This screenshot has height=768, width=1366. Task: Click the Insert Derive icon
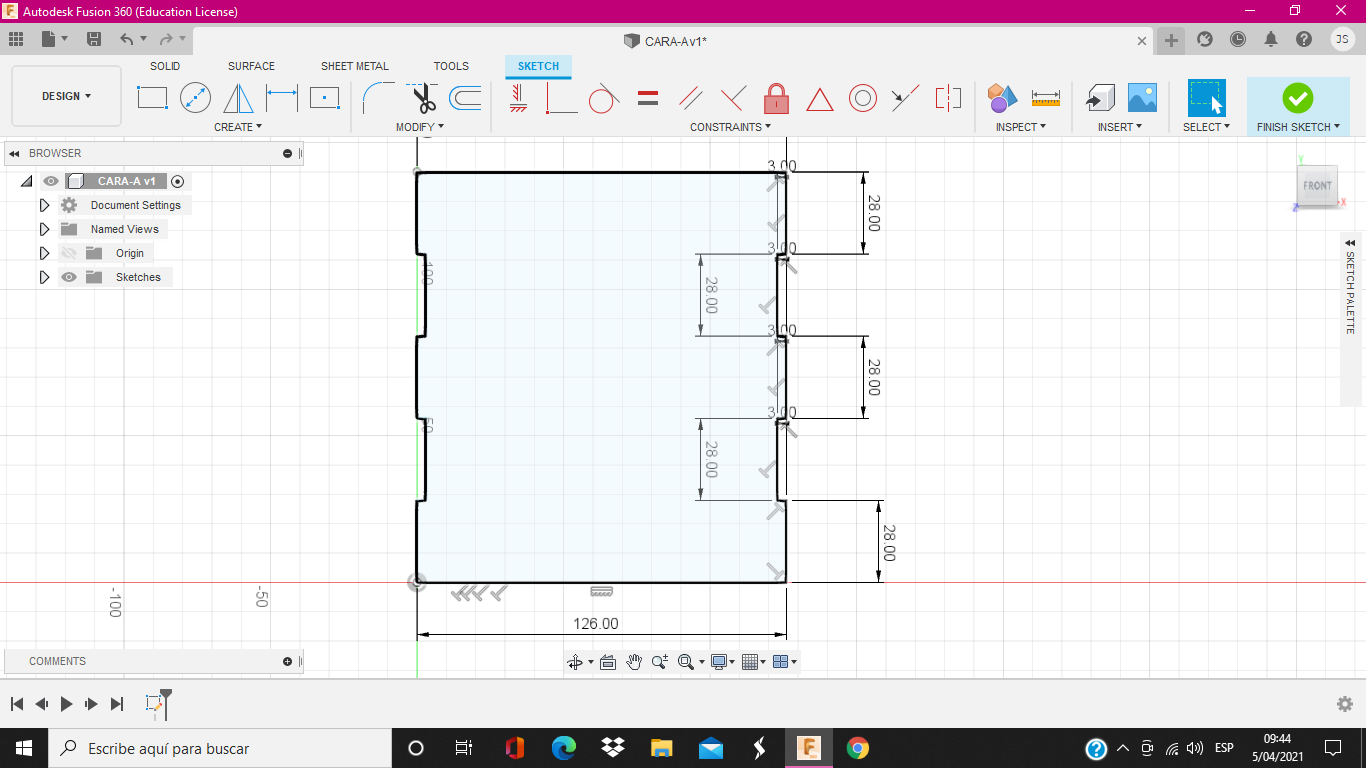1100,98
